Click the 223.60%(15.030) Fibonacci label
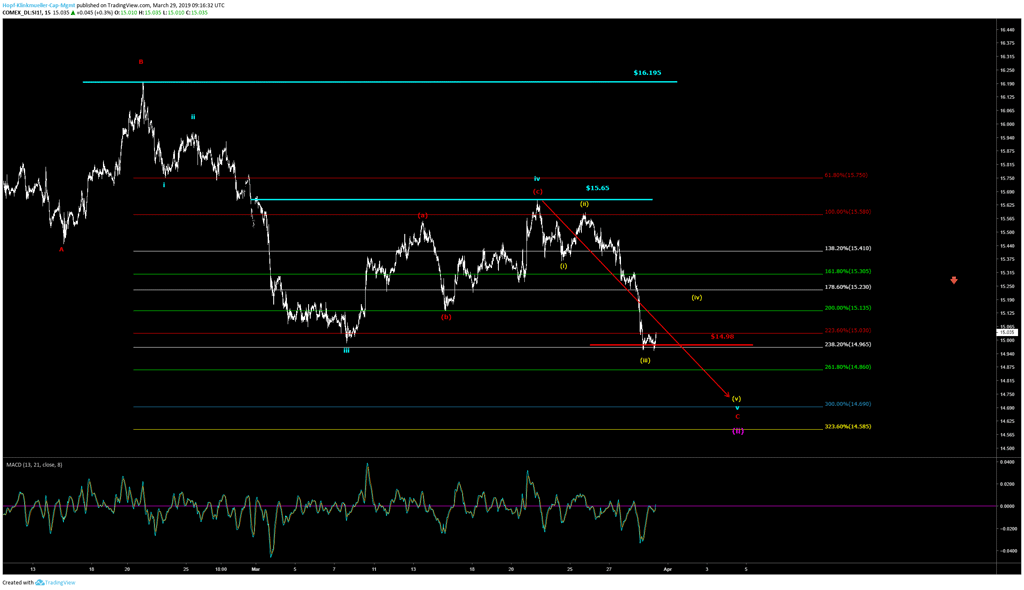 (848, 331)
